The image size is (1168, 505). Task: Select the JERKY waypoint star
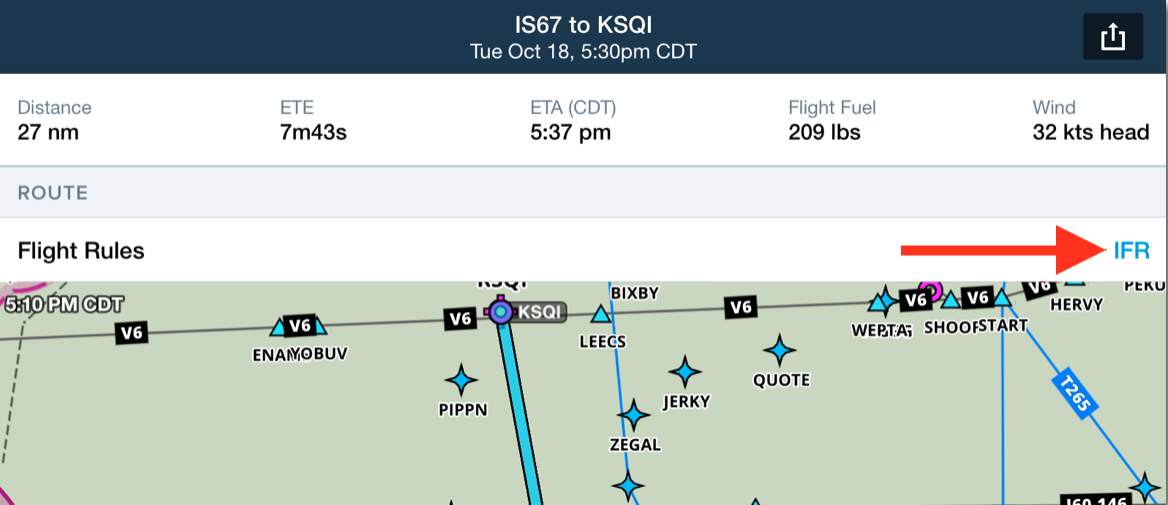pyautogui.click(x=685, y=371)
